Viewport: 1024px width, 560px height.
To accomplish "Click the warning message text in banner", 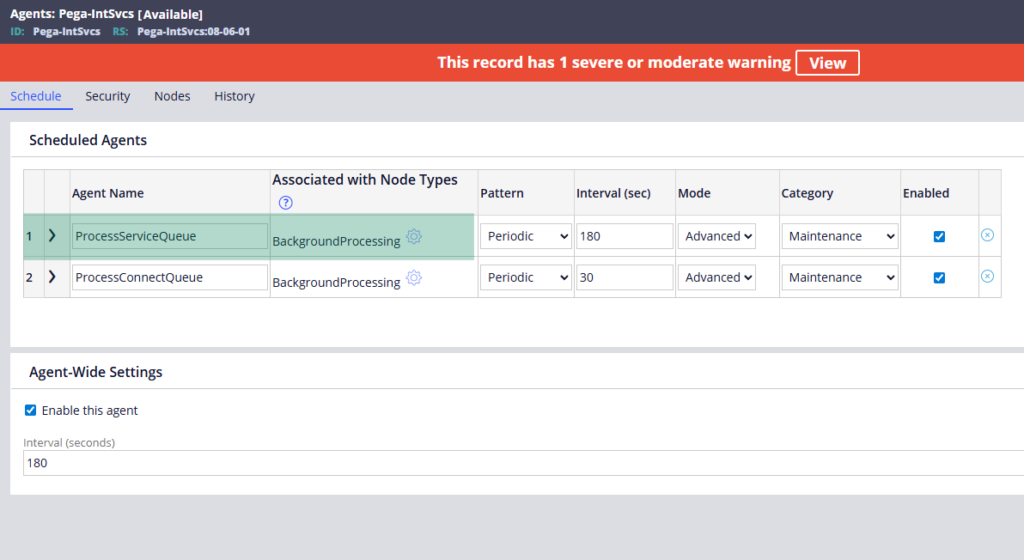I will (x=614, y=63).
